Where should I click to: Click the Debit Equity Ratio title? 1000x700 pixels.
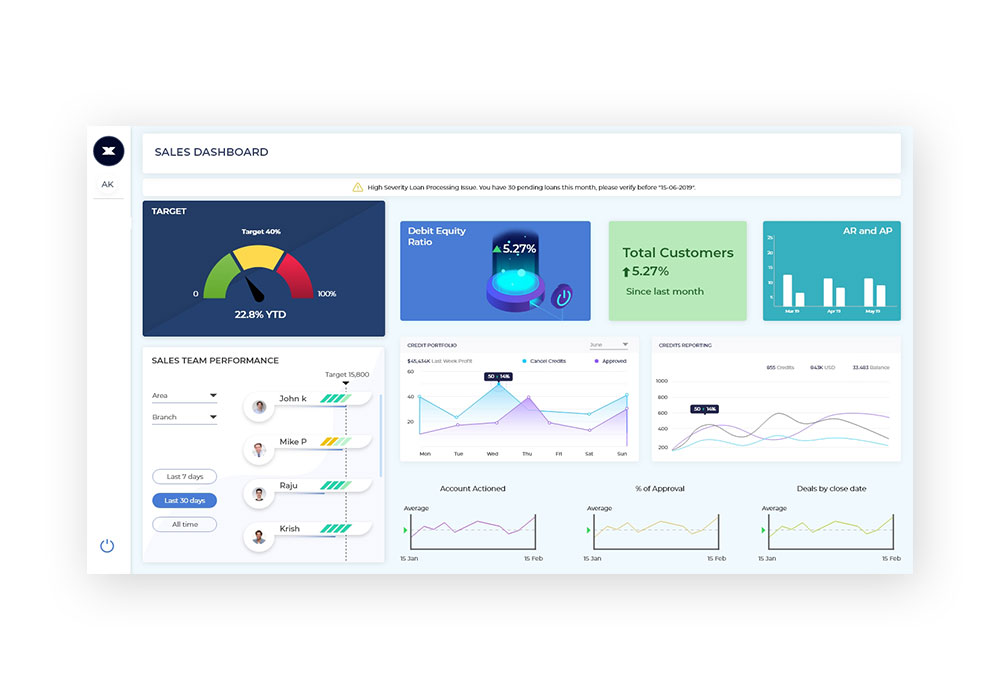[436, 236]
